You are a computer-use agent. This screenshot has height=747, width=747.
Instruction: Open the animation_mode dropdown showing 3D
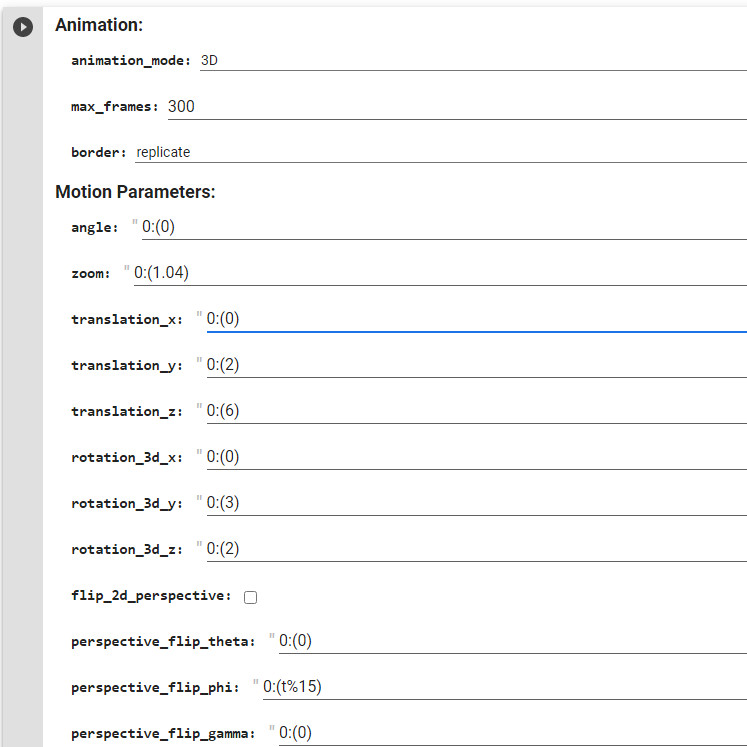473,61
